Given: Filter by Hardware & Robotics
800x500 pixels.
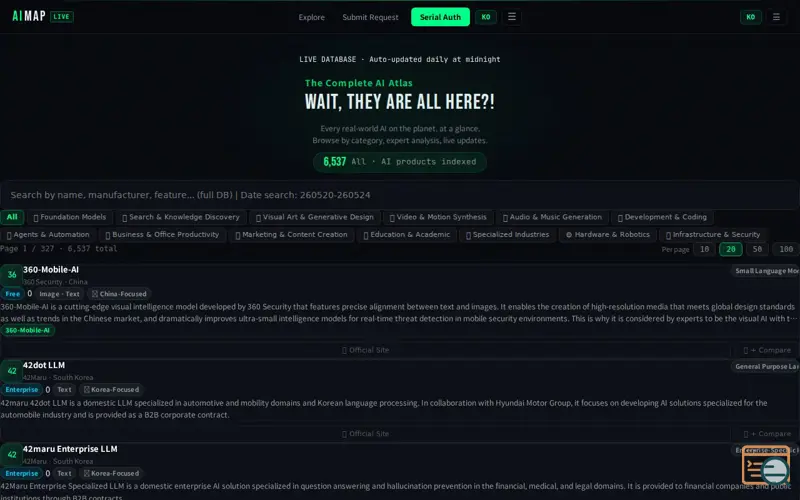Looking at the screenshot, I should 608,235.
